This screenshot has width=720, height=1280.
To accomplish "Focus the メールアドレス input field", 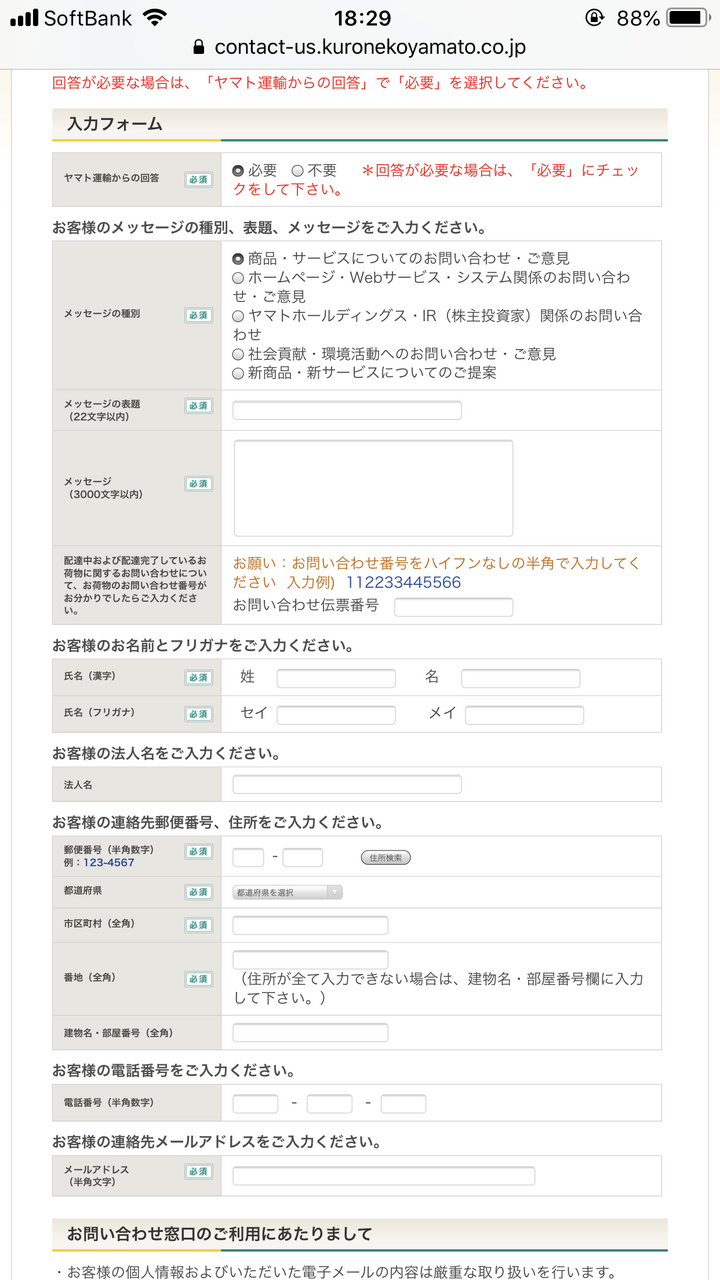I will (384, 1176).
